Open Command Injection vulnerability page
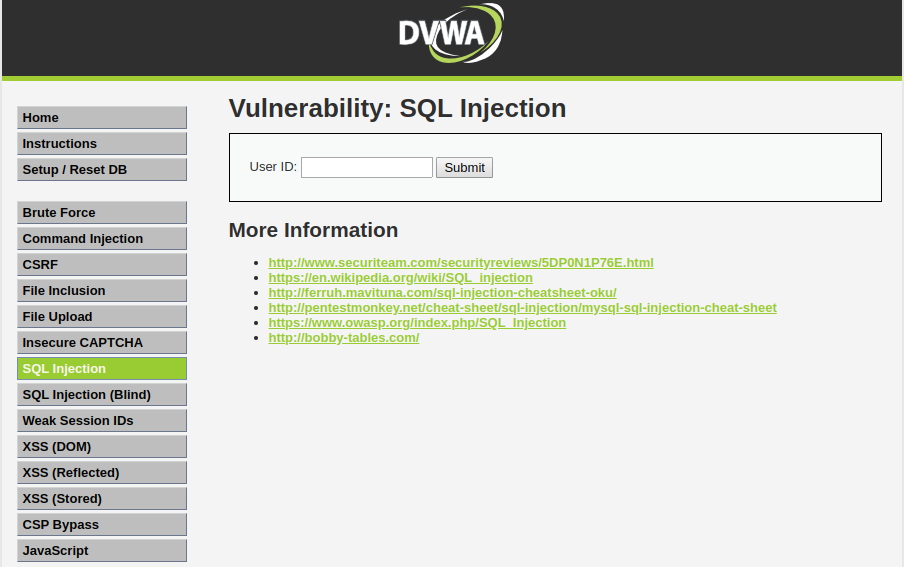The image size is (904, 567). click(x=101, y=239)
